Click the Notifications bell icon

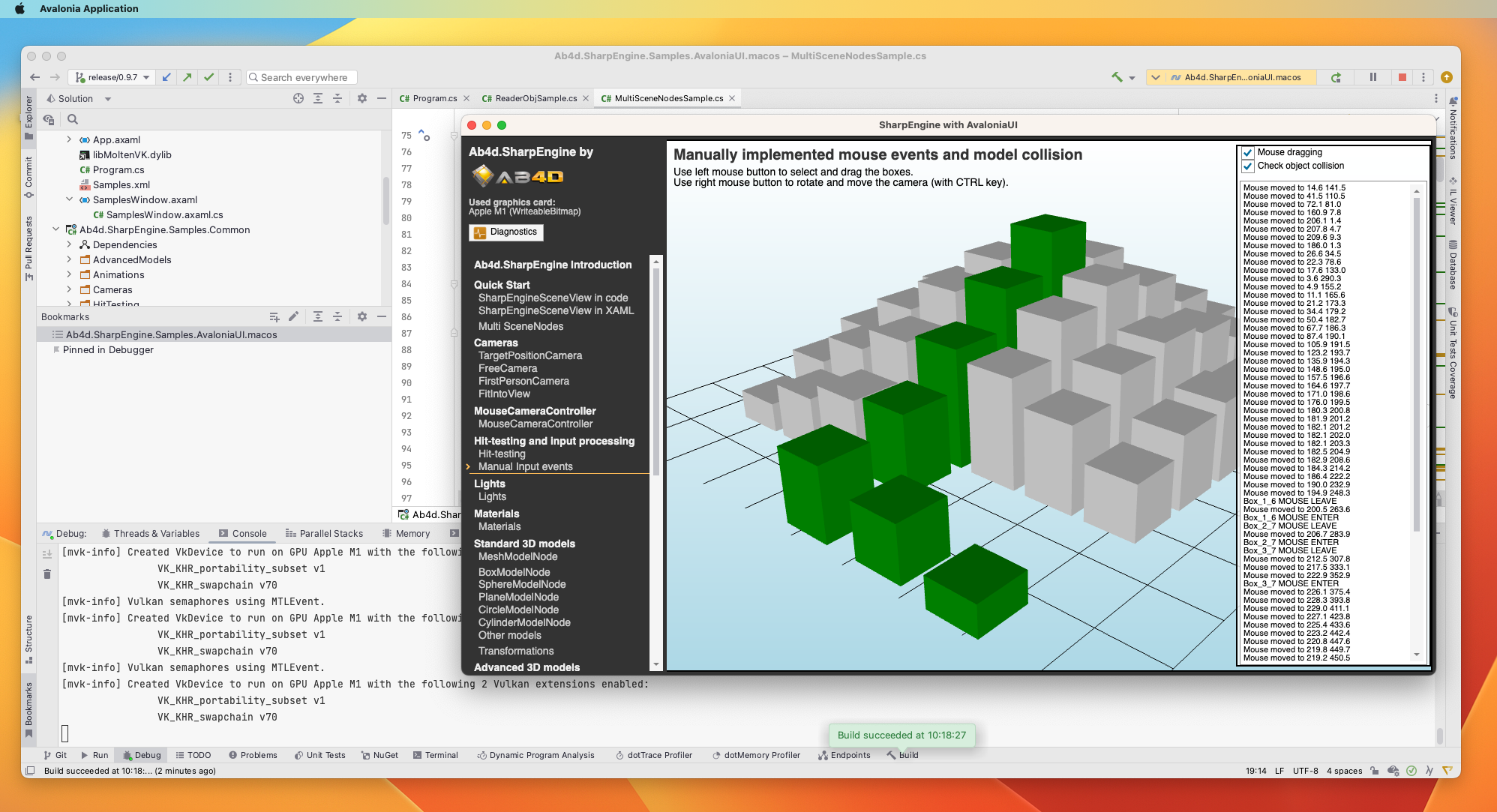(1453, 101)
